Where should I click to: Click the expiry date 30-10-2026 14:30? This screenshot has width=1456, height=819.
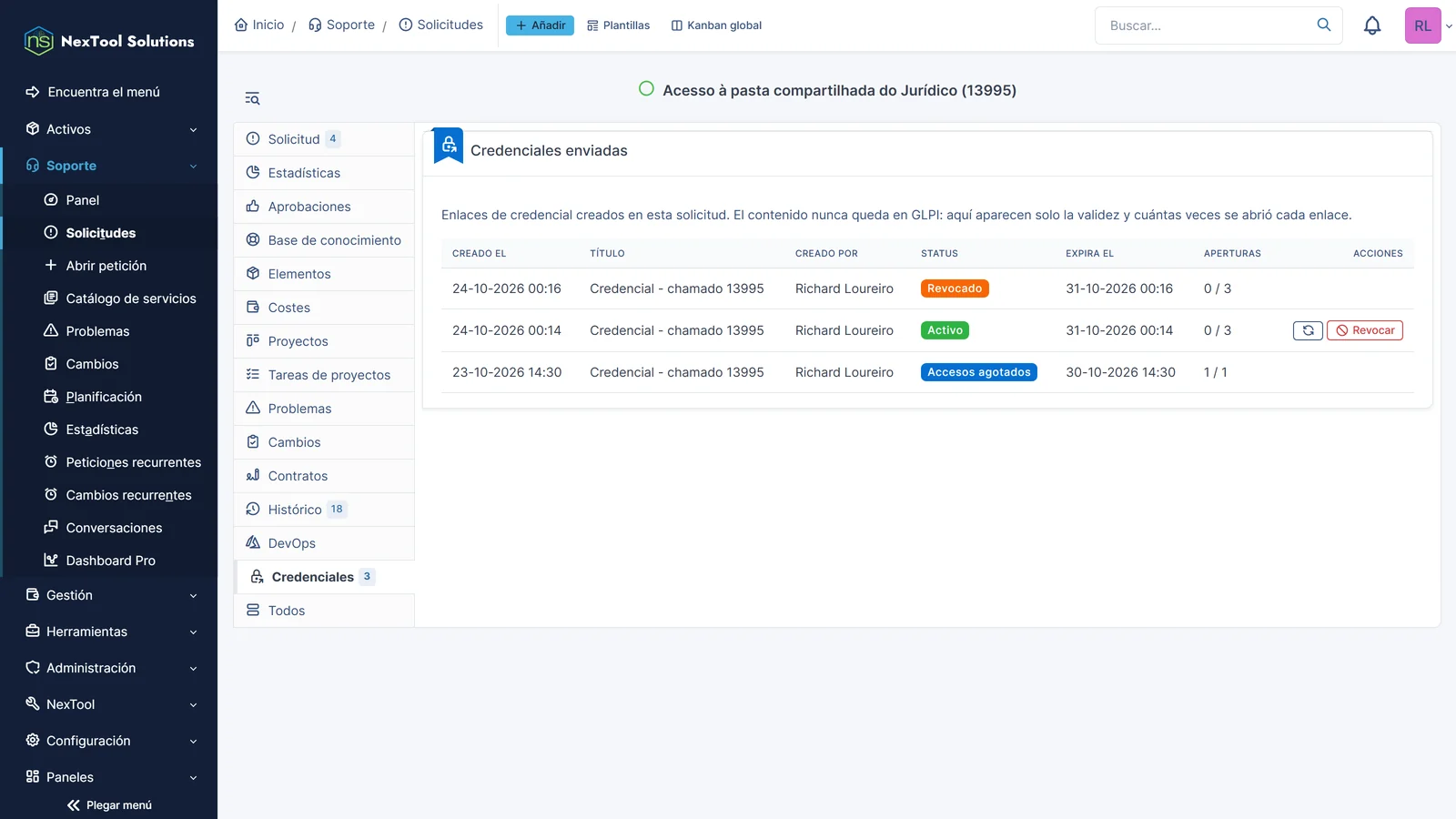1121,372
